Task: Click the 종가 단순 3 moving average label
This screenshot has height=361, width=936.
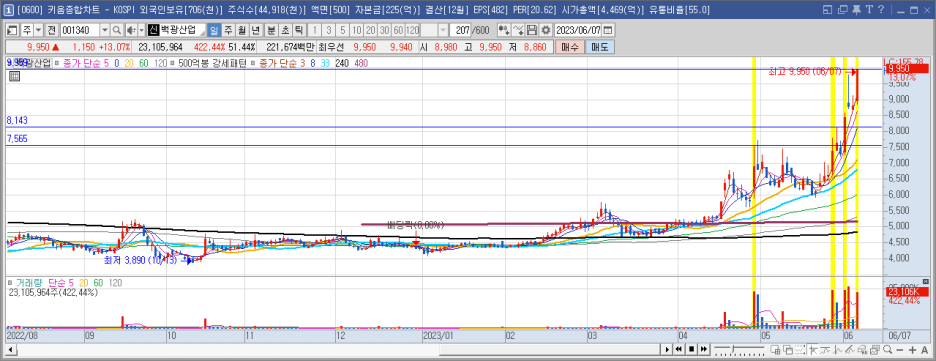Action: tap(283, 63)
